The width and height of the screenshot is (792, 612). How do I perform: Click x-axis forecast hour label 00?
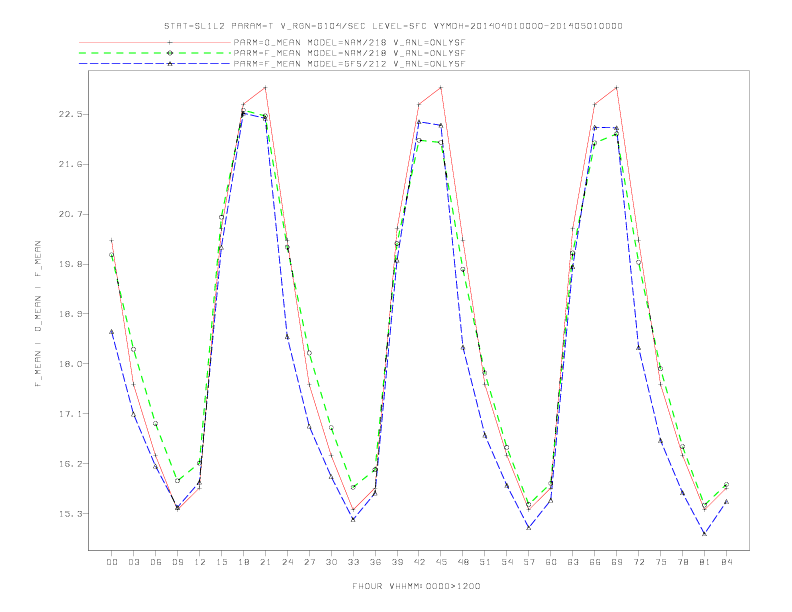112,562
